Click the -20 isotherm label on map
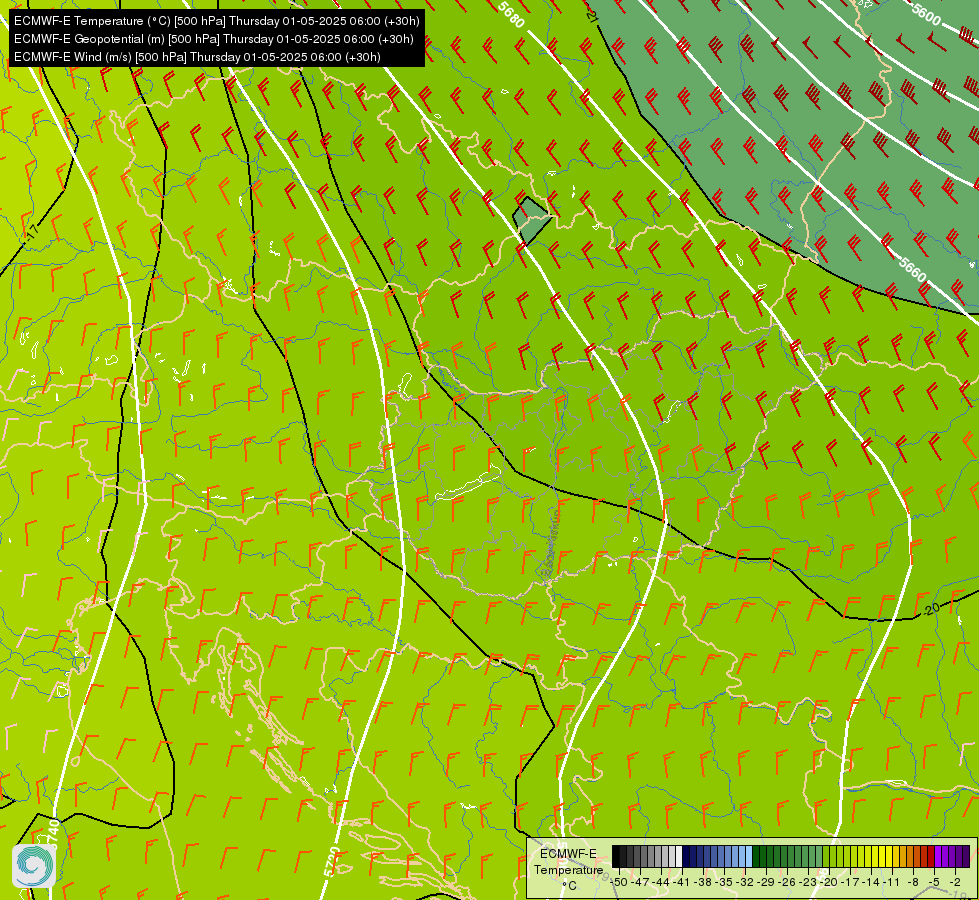 [931, 608]
